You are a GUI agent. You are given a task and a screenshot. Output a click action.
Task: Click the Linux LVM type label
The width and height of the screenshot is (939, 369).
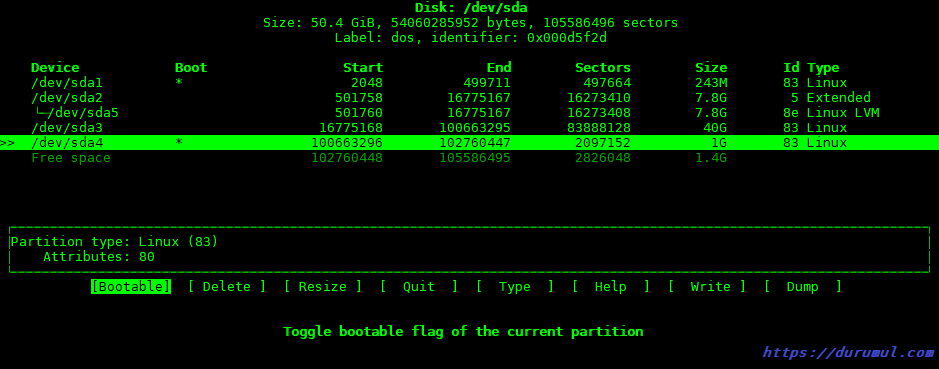(x=843, y=113)
